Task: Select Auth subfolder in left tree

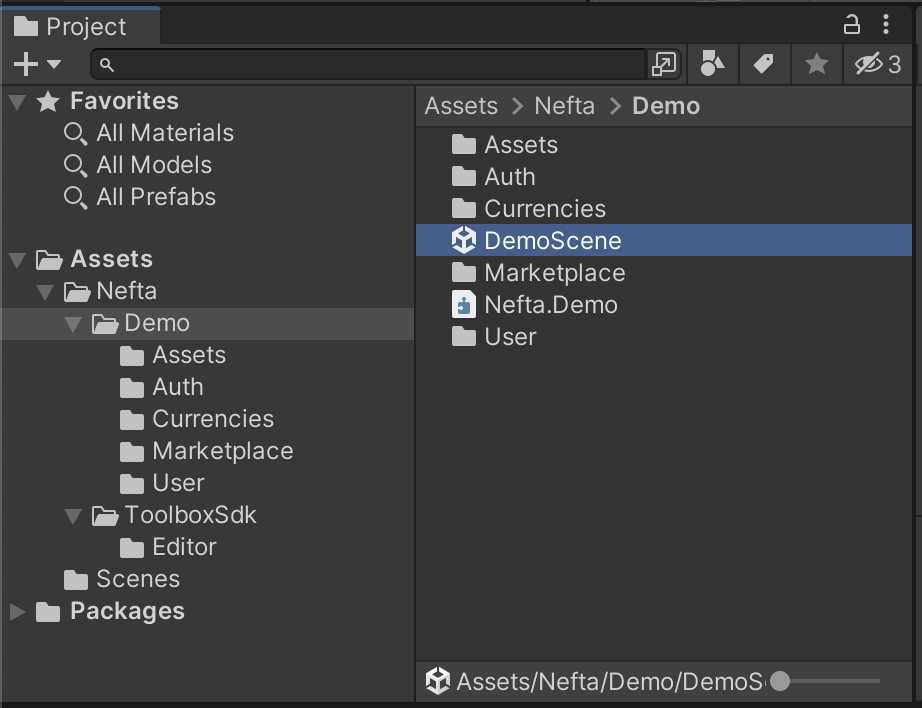Action: (x=208, y=388)
